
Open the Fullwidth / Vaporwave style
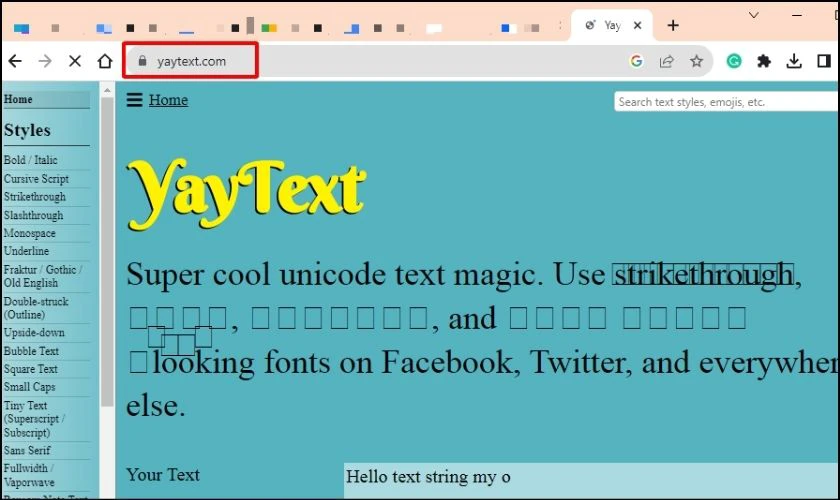[29, 475]
